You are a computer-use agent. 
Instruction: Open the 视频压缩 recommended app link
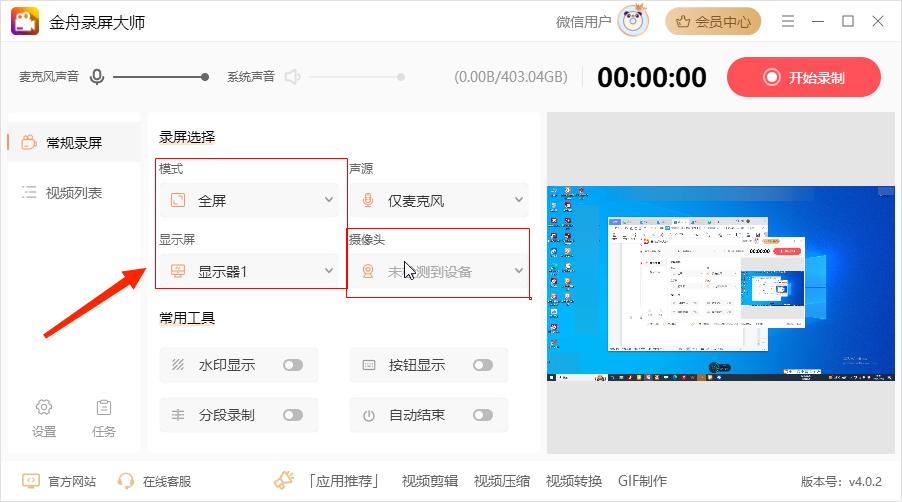[502, 481]
